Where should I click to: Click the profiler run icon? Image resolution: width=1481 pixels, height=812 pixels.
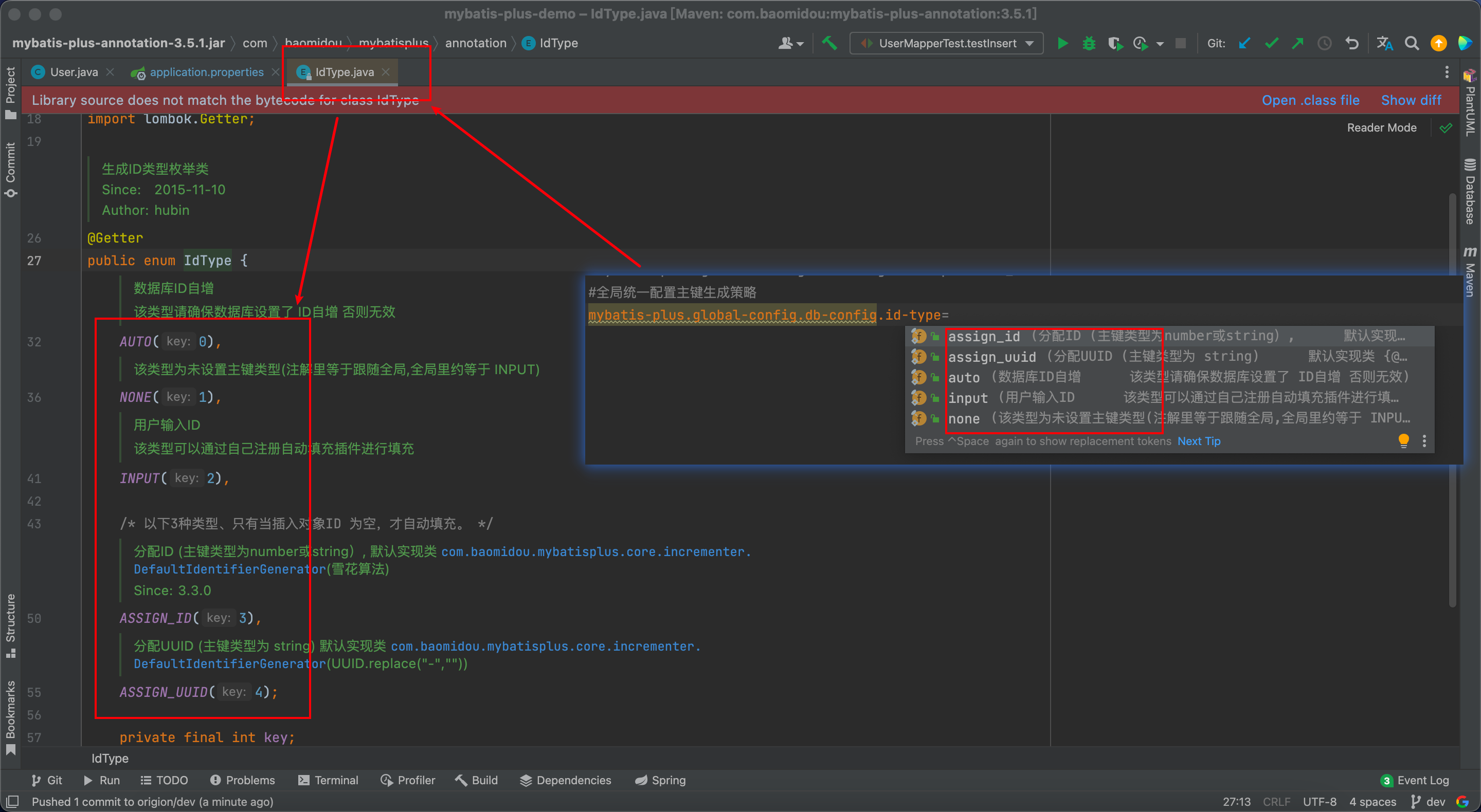point(1141,44)
